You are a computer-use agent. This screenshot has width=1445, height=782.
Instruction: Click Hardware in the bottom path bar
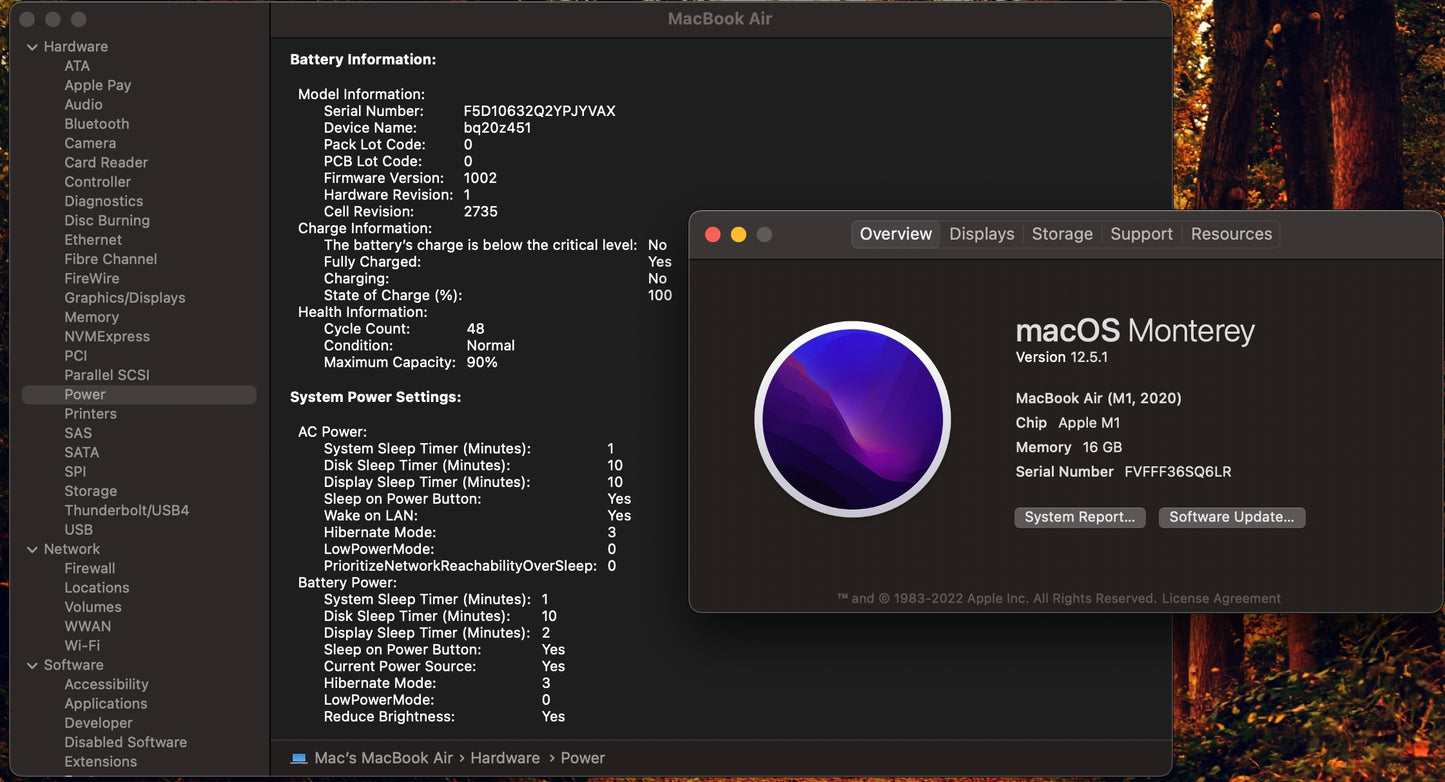505,758
